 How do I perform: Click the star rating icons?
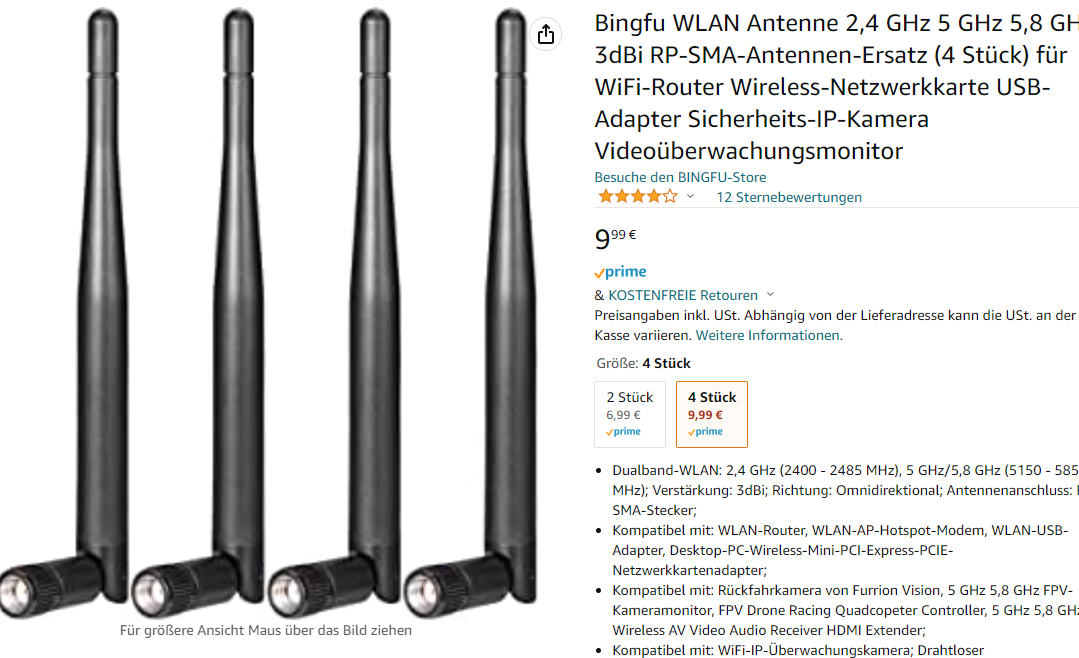pos(638,197)
